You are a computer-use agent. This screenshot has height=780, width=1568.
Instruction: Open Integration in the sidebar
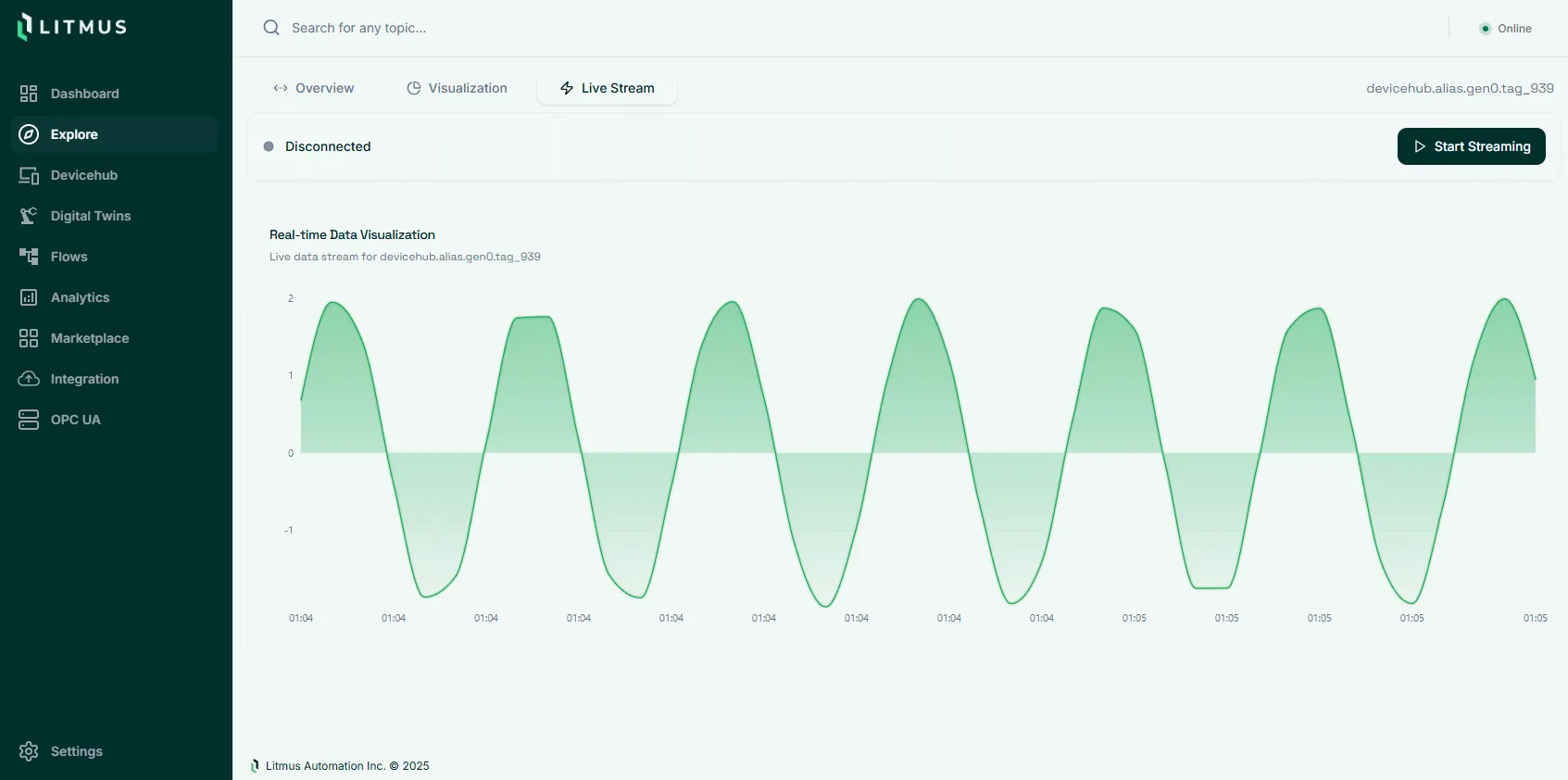(114, 379)
